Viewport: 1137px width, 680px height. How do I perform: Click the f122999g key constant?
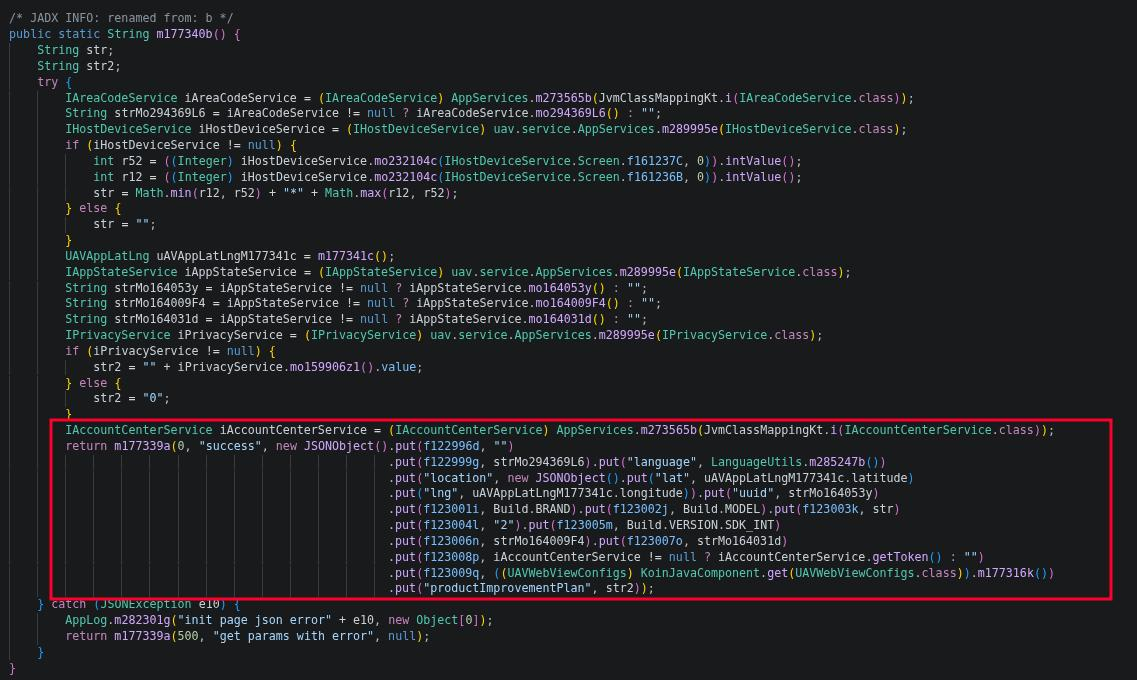click(452, 462)
